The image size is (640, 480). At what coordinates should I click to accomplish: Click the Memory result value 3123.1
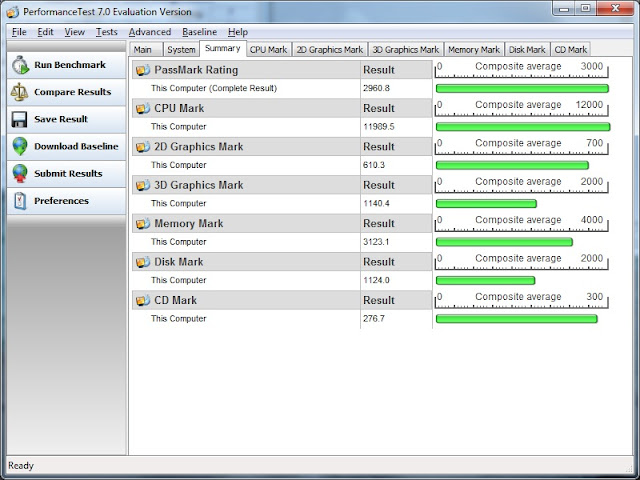376,242
